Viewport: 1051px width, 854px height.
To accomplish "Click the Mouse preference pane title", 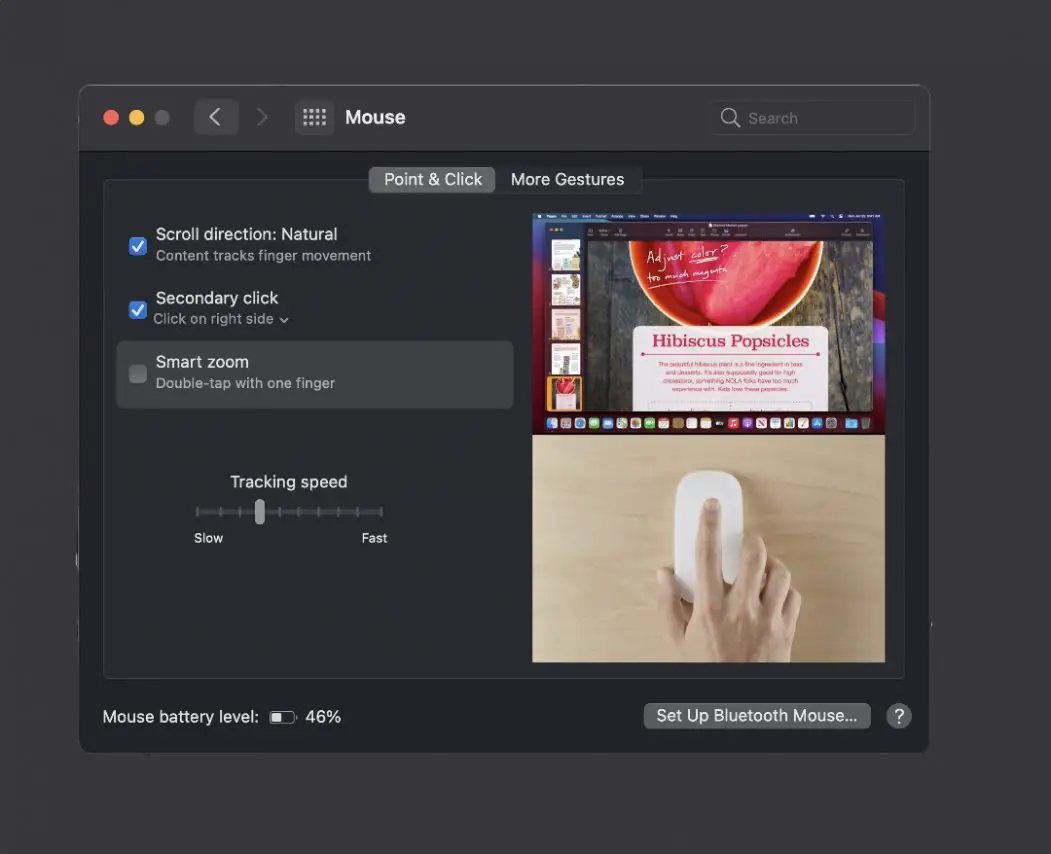I will [375, 117].
